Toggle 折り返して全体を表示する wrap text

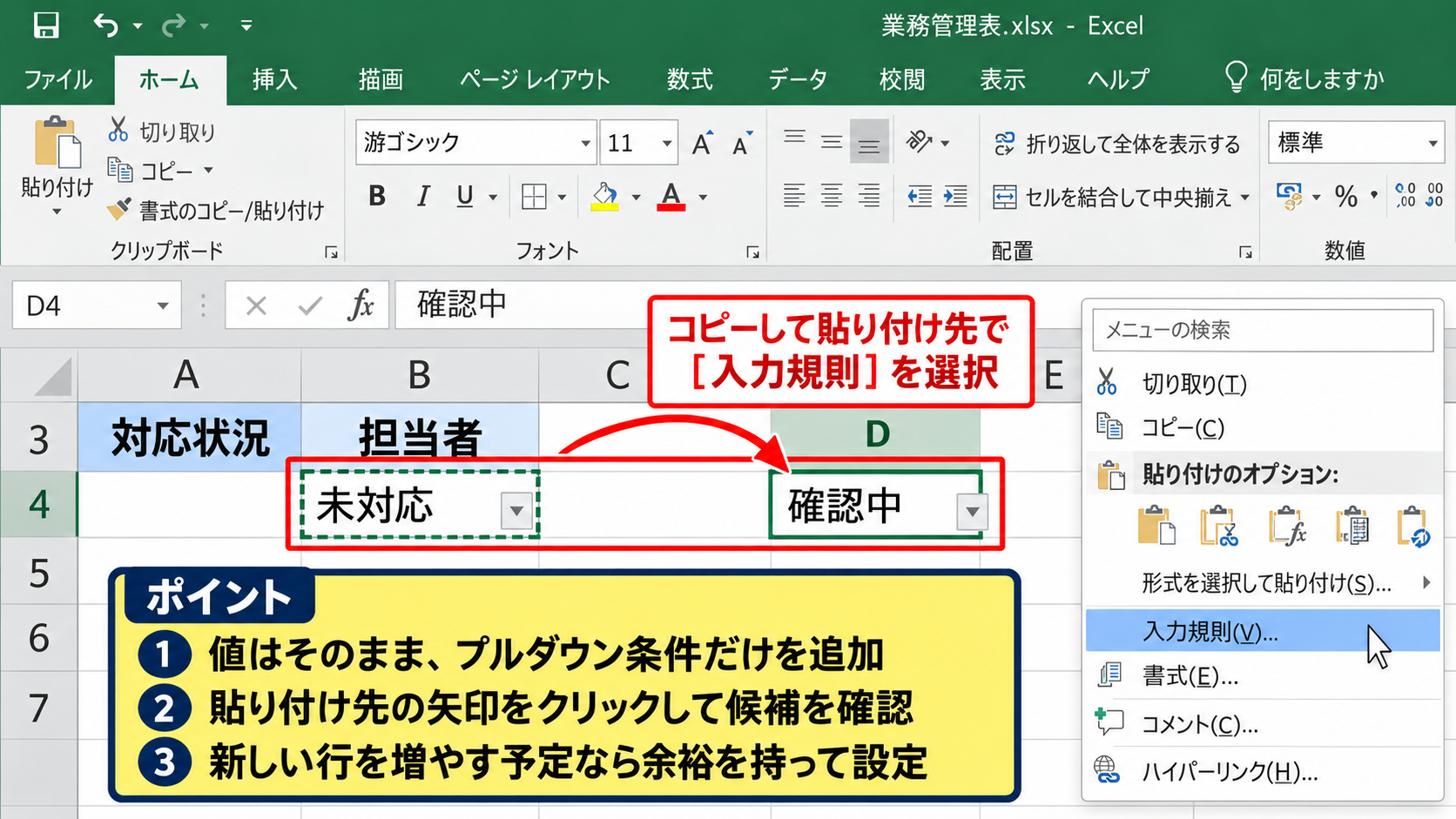[1117, 144]
